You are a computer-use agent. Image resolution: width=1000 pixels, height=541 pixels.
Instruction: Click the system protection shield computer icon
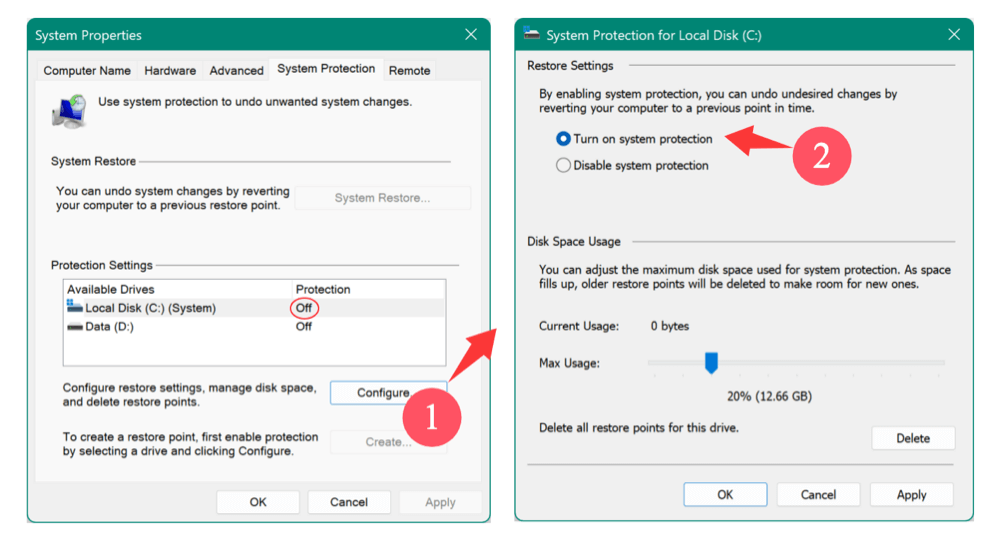[69, 109]
